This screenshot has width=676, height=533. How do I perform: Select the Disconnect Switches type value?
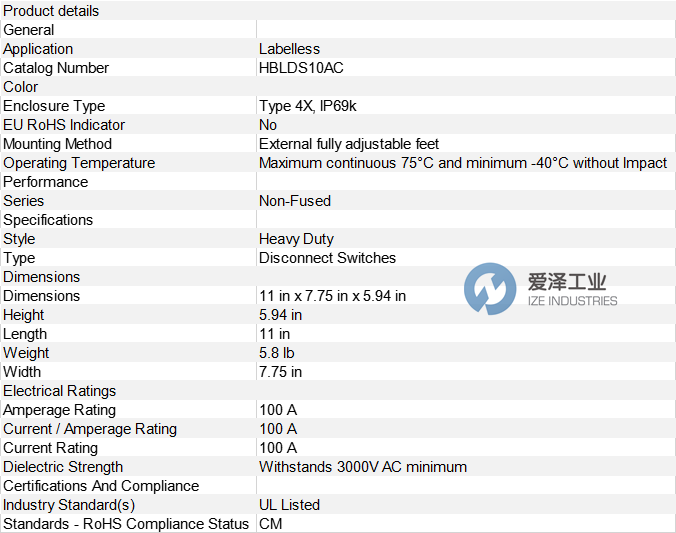pyautogui.click(x=327, y=258)
